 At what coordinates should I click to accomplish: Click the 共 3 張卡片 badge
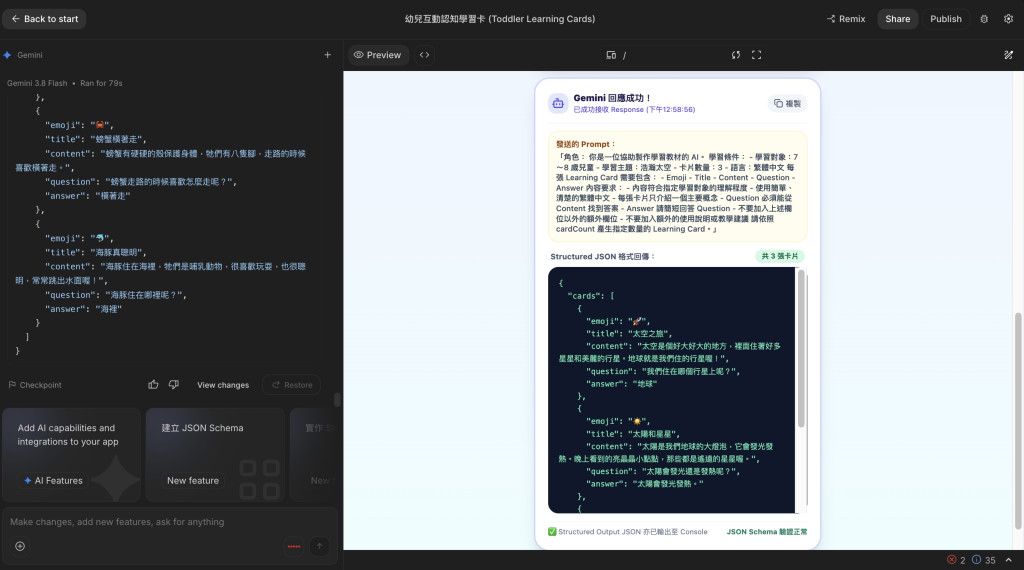[779, 256]
